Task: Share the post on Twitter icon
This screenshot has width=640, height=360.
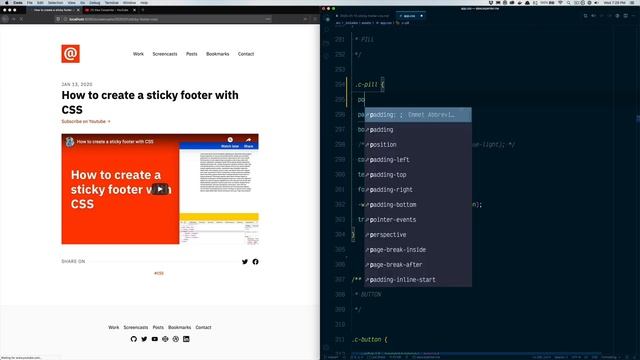Action: point(245,262)
